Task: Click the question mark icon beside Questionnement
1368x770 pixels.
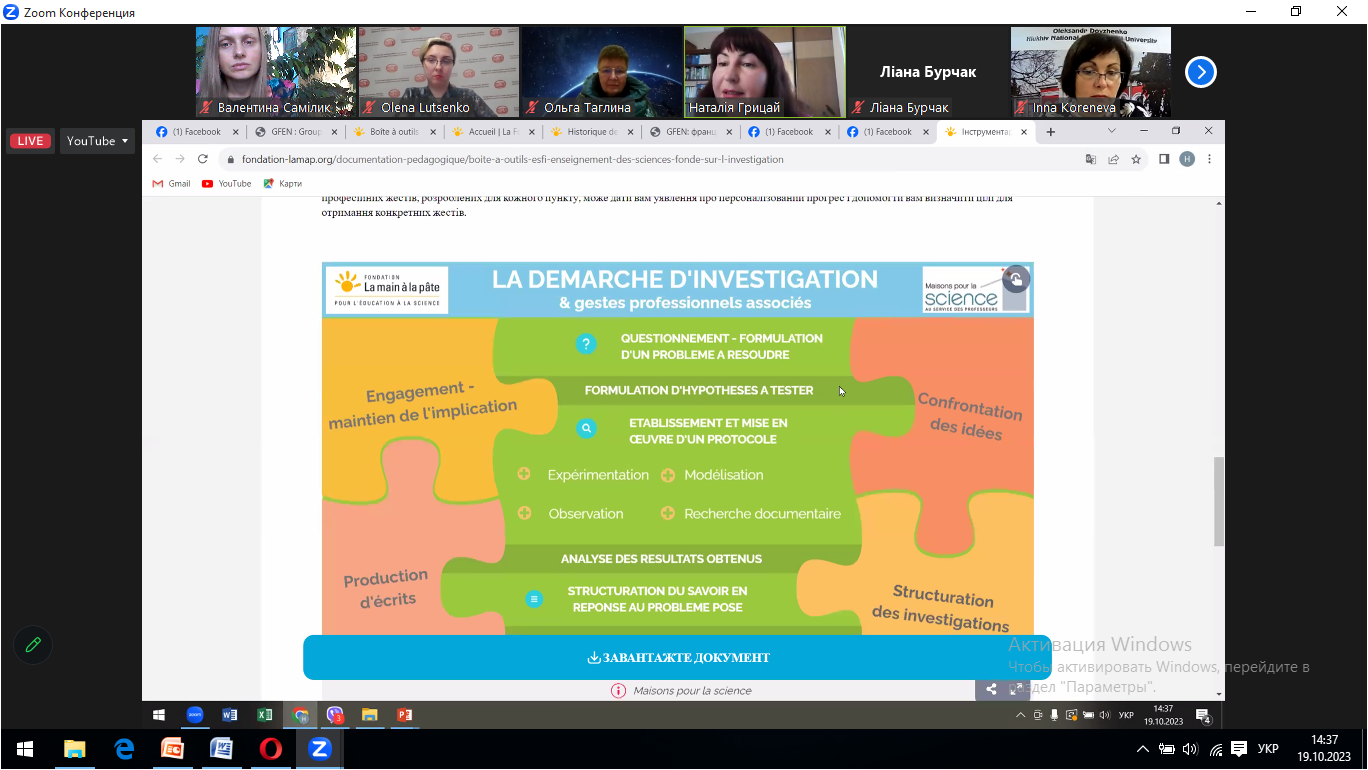Action: click(586, 344)
